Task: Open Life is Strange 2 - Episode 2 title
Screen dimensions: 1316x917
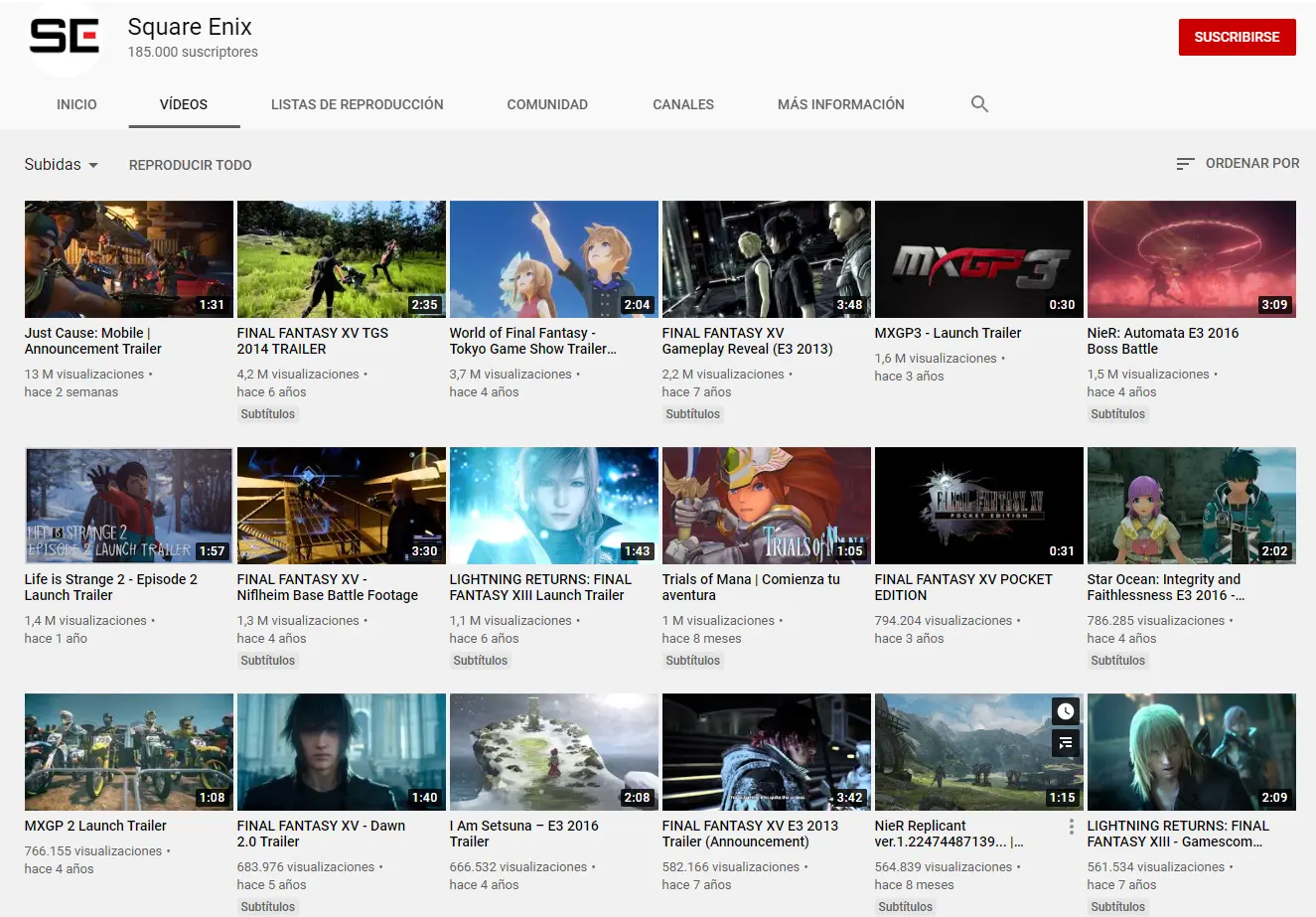Action: click(111, 587)
